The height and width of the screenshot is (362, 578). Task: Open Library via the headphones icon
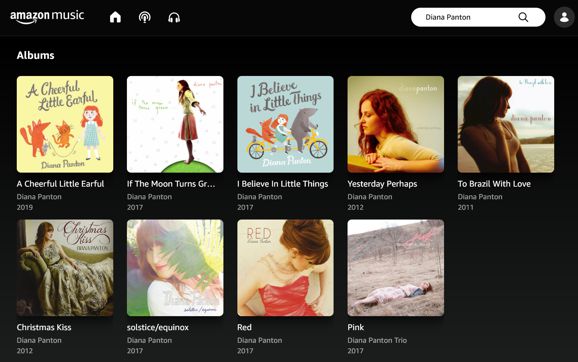pos(174,17)
